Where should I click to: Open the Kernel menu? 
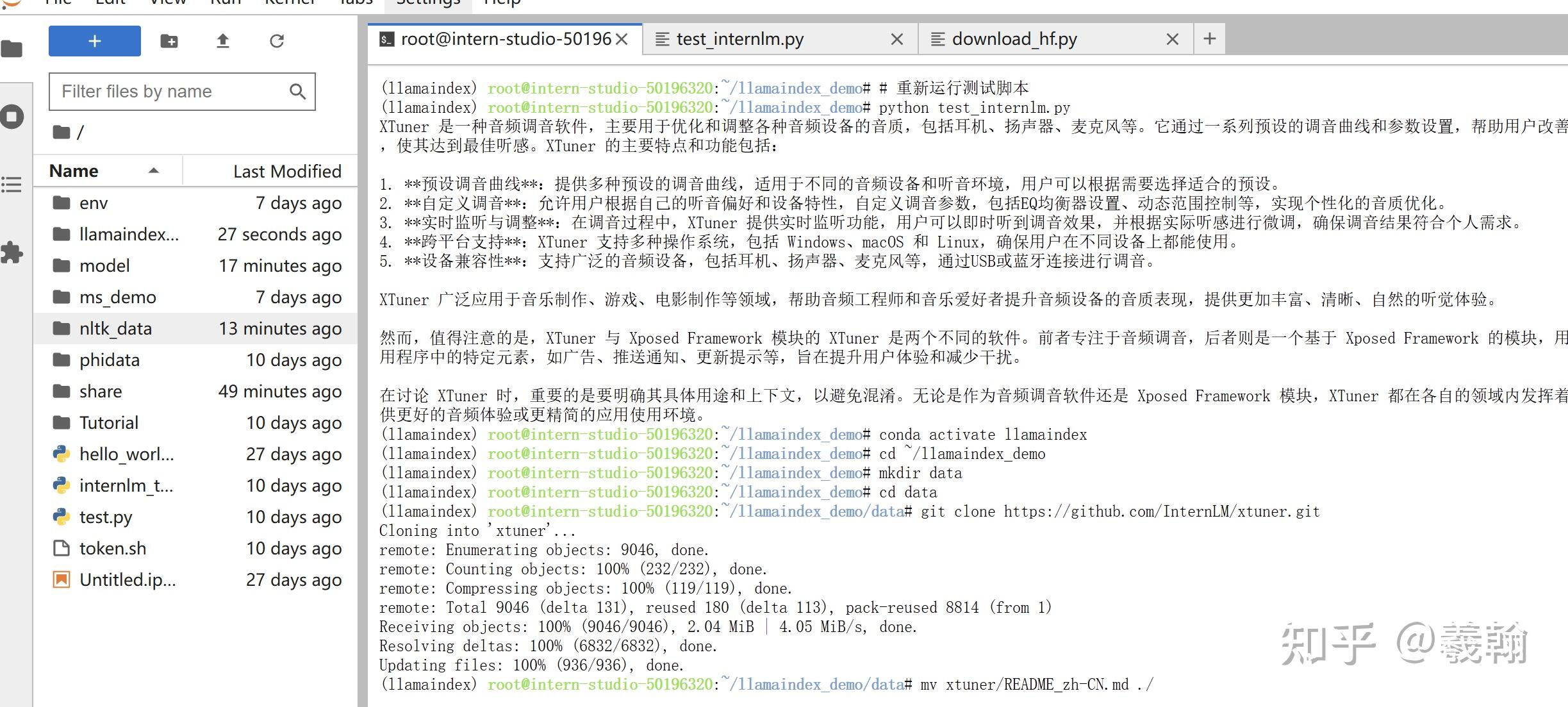(x=290, y=3)
